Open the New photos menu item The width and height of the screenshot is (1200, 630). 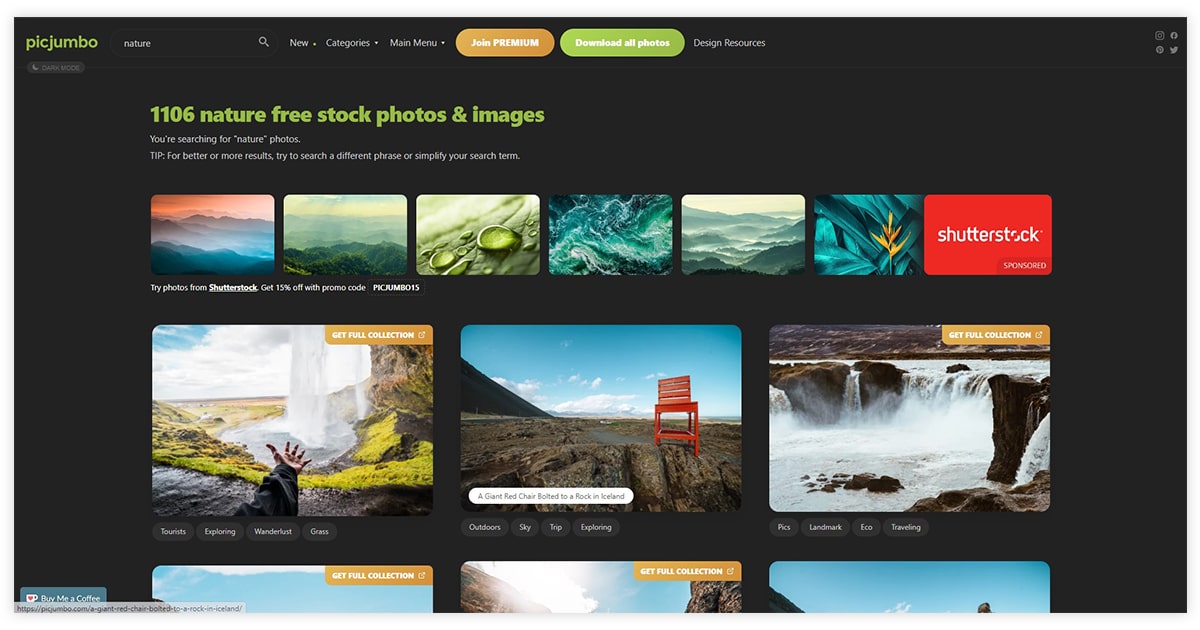click(300, 43)
